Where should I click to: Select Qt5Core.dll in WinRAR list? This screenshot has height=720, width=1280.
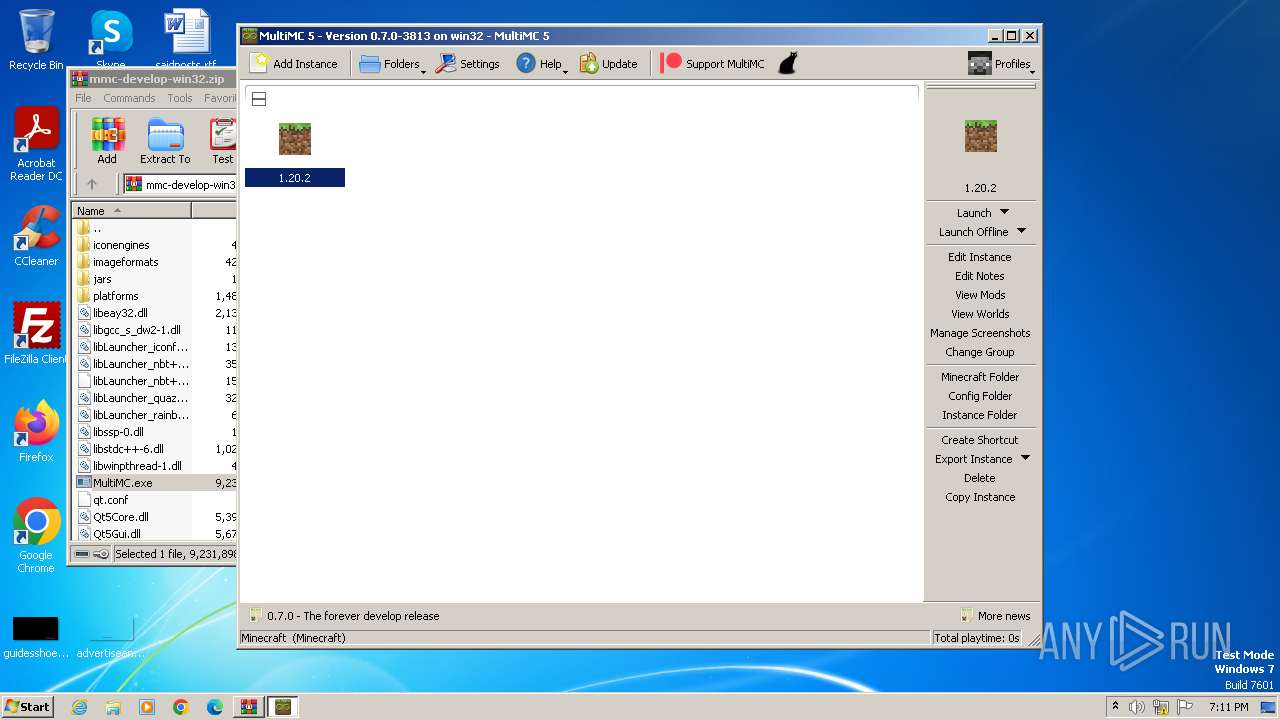(120, 517)
